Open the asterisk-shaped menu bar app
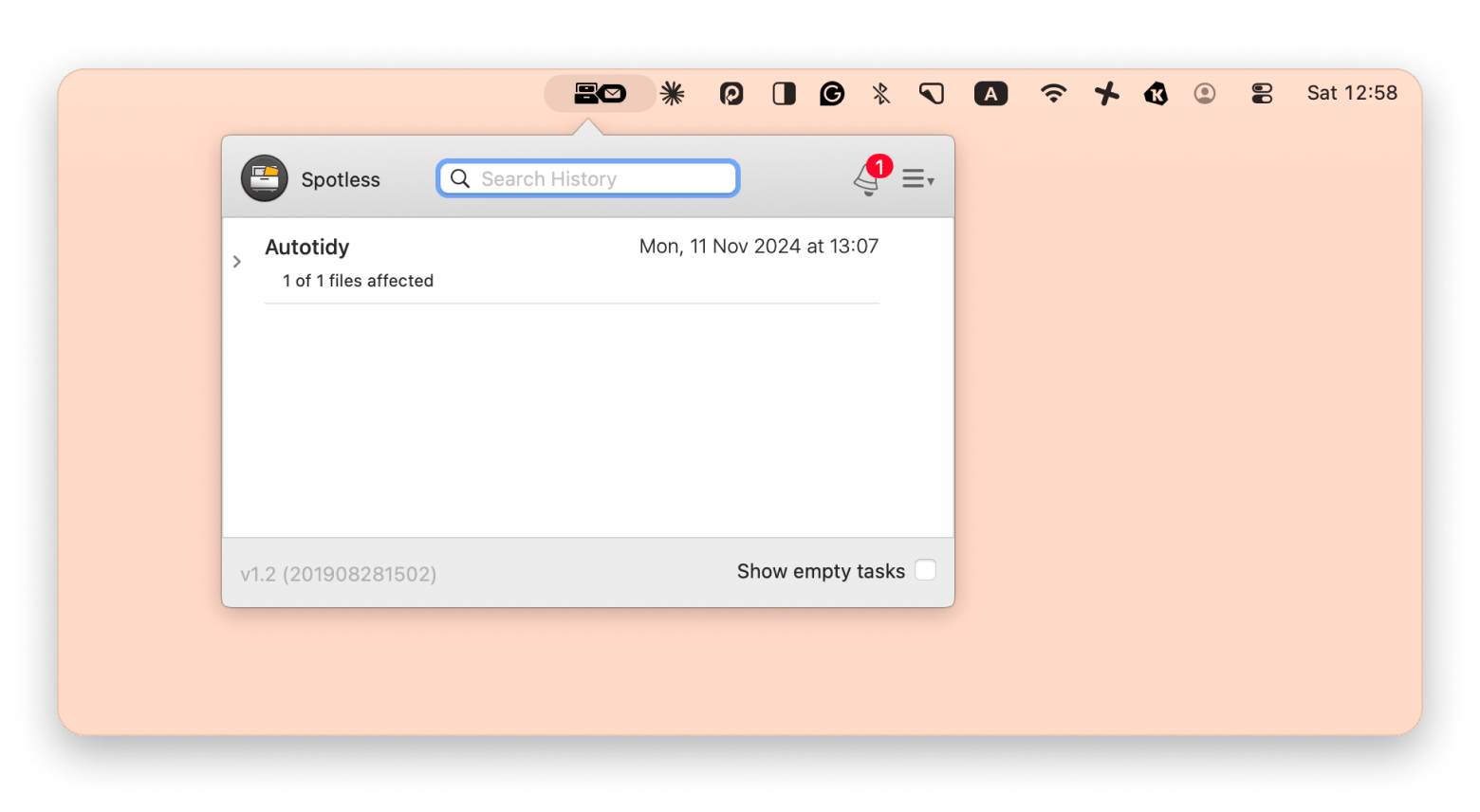Screen dimensions: 1480x812 673,93
